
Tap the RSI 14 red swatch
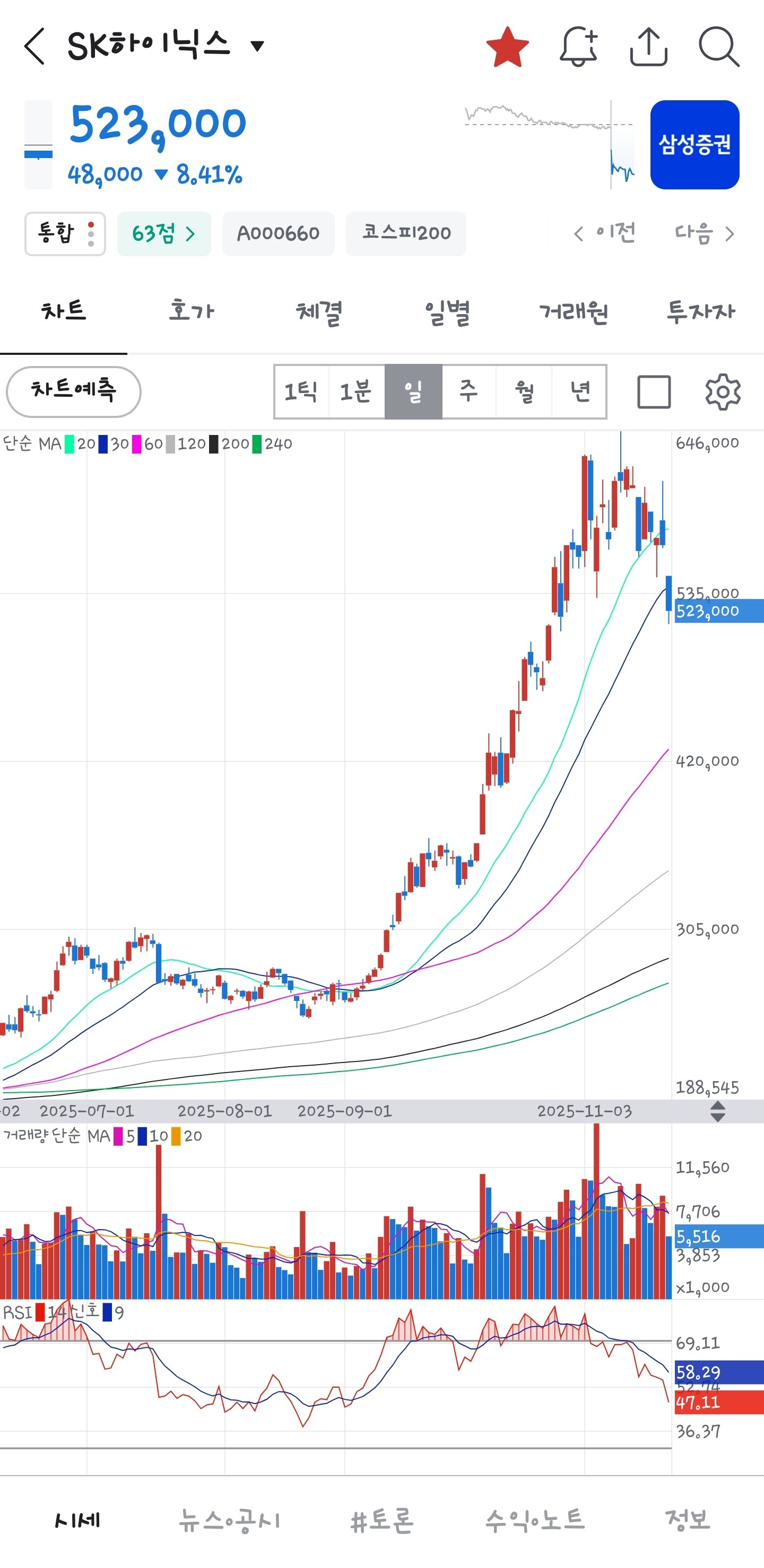point(40,1313)
